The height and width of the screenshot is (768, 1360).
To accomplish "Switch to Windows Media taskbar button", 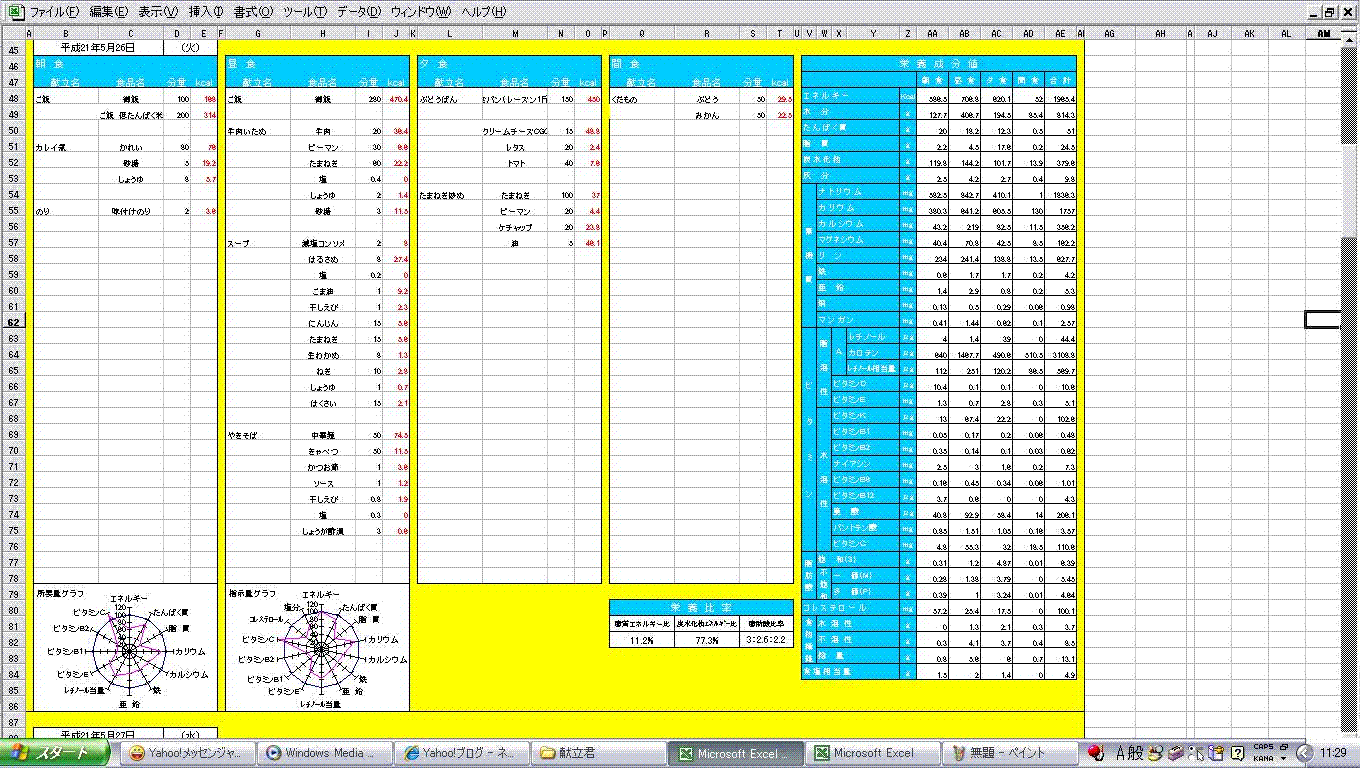I will [324, 753].
